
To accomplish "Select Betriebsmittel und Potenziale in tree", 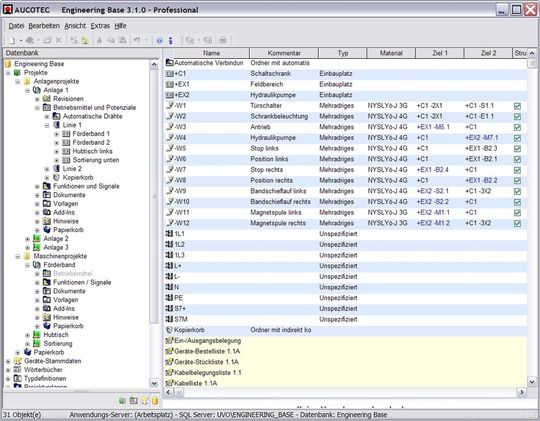I will pyautogui.click(x=94, y=107).
